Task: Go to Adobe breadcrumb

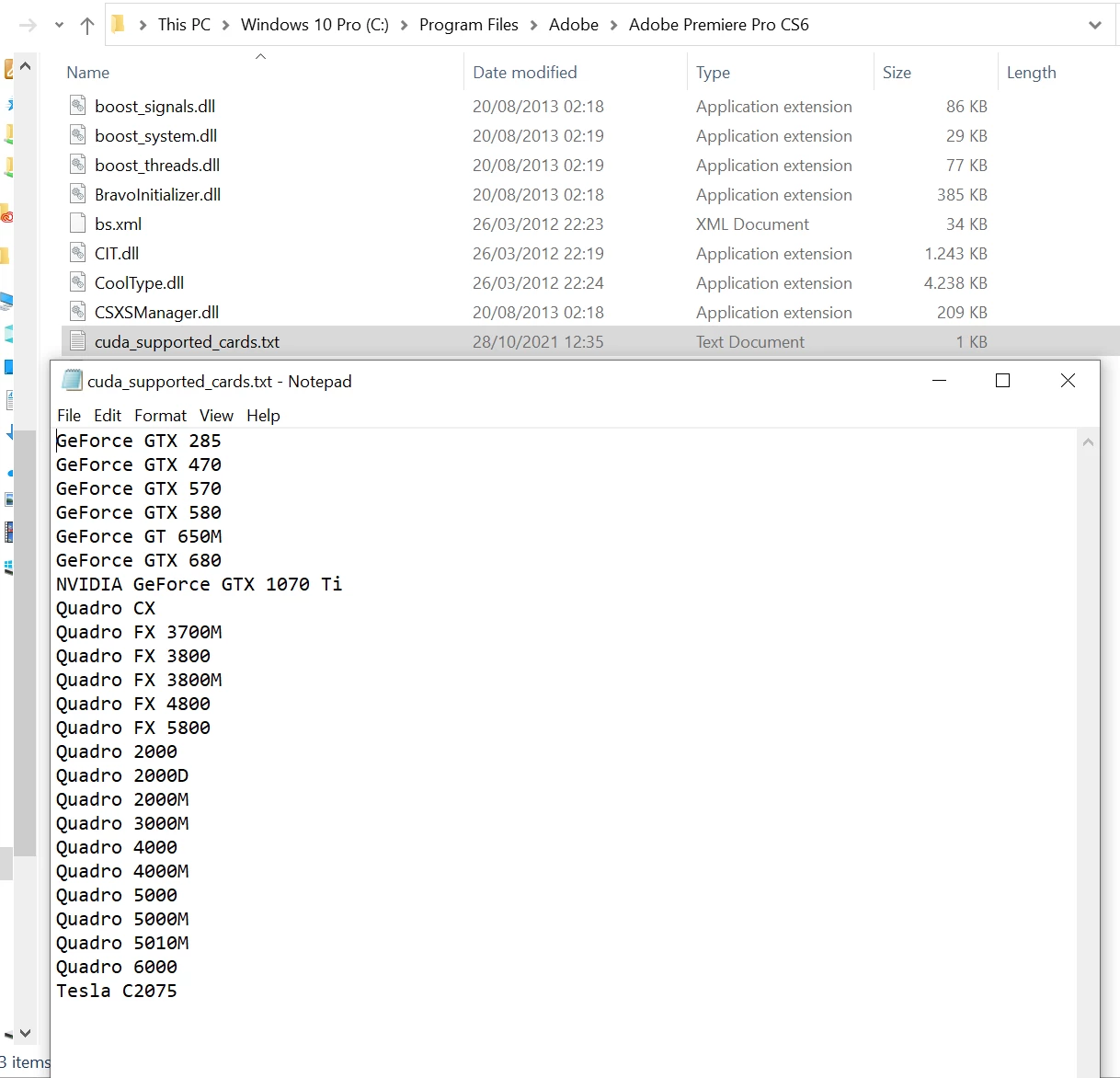Action: click(x=574, y=25)
